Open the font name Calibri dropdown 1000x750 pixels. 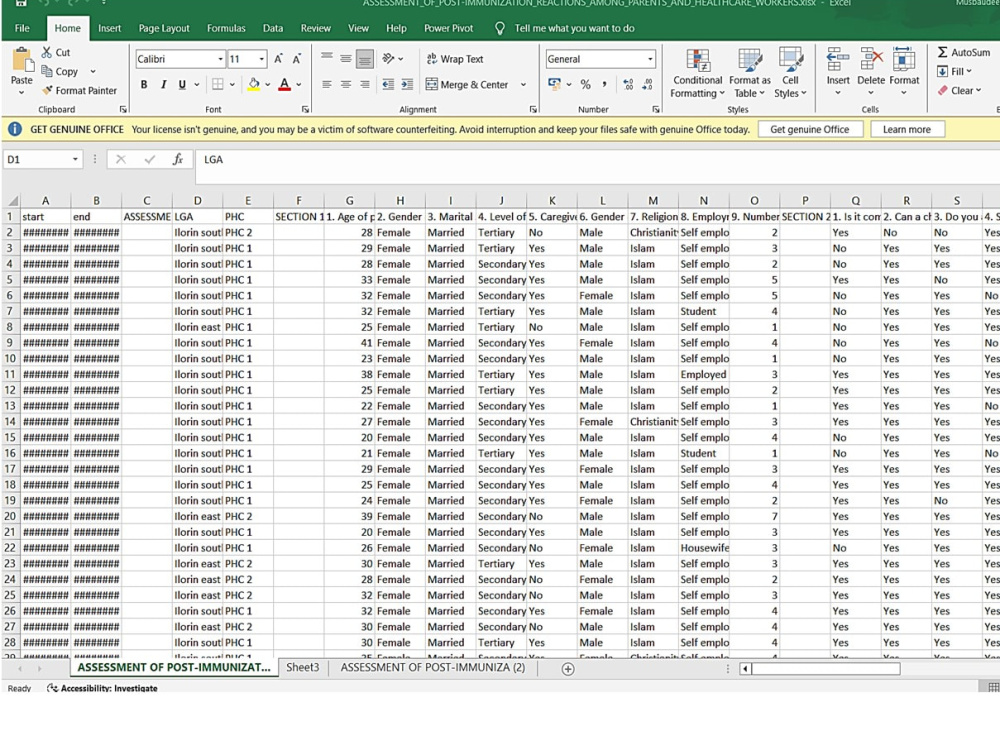point(220,59)
